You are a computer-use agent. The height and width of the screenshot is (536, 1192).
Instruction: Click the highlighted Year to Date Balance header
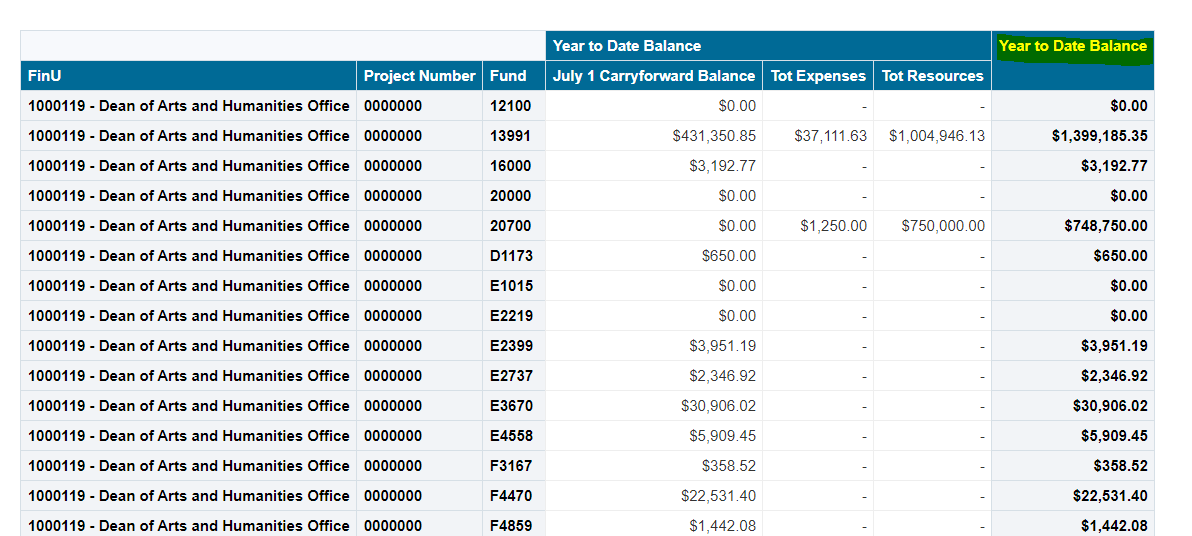[1072, 46]
